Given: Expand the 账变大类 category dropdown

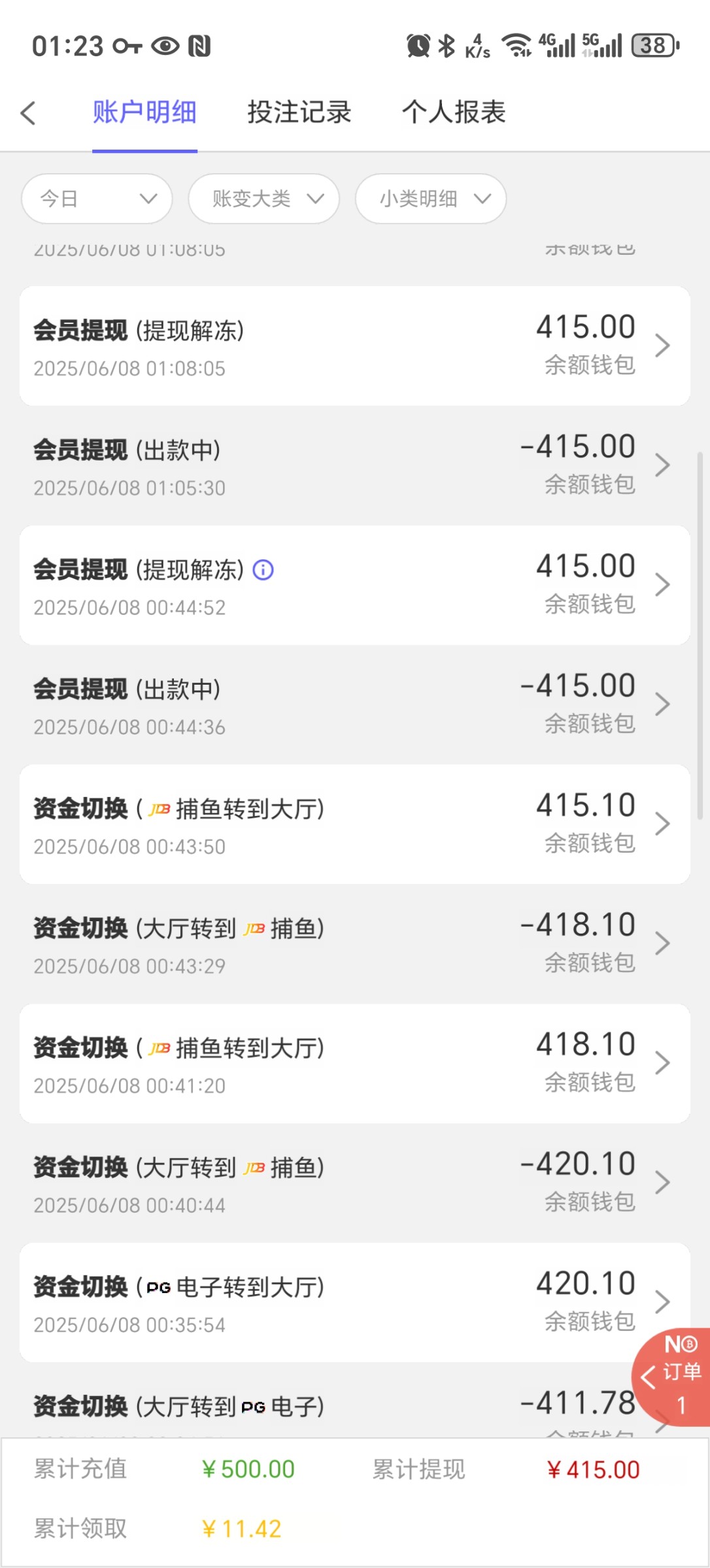Looking at the screenshot, I should pyautogui.click(x=263, y=199).
